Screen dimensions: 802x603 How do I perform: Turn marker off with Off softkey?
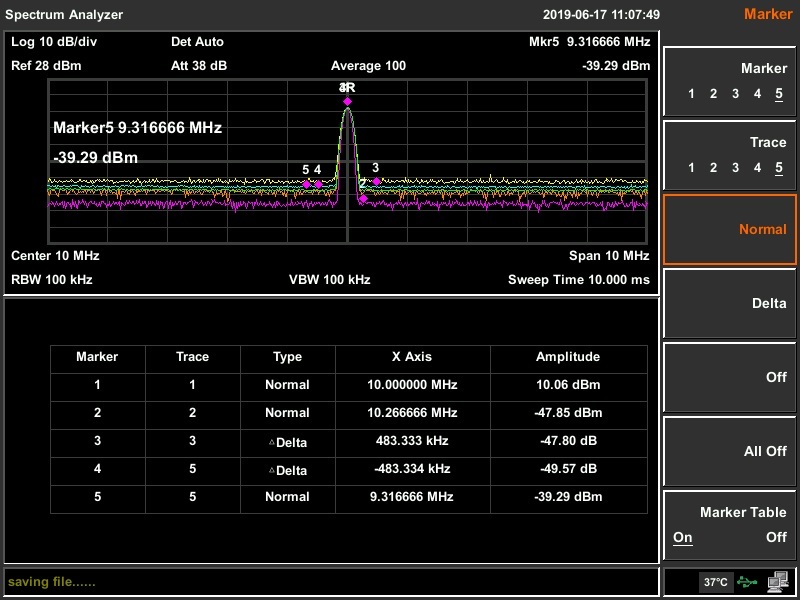(730, 377)
